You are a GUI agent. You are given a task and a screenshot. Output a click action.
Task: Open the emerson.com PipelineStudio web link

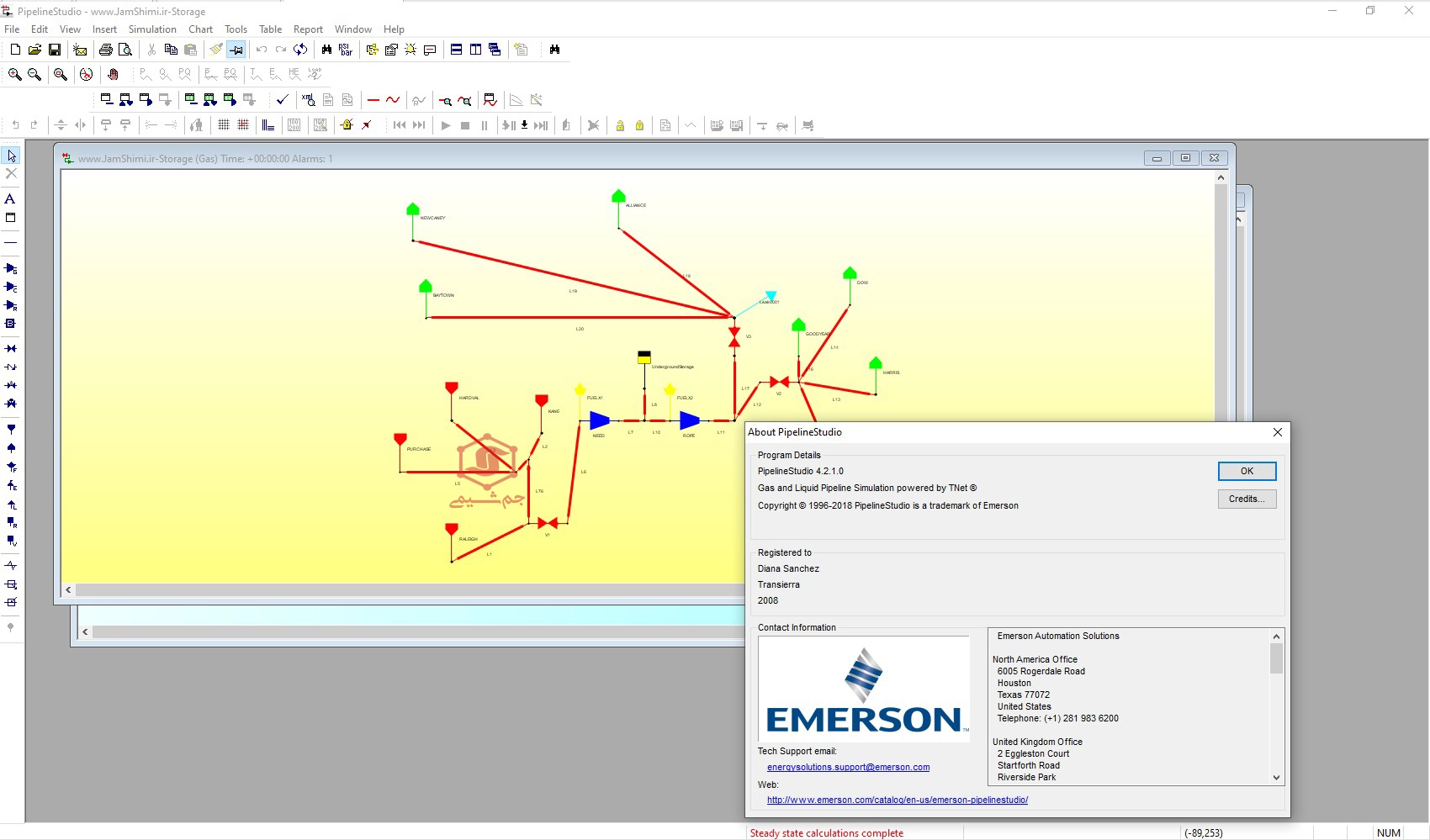pyautogui.click(x=898, y=800)
